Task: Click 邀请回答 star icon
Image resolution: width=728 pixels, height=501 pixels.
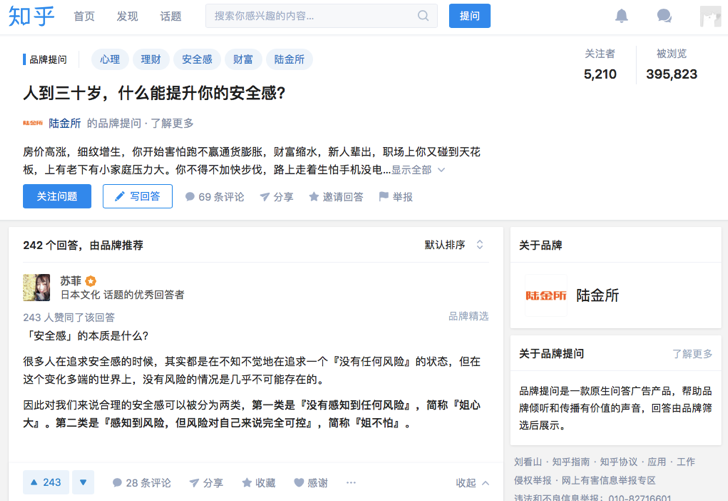Action: (336, 197)
